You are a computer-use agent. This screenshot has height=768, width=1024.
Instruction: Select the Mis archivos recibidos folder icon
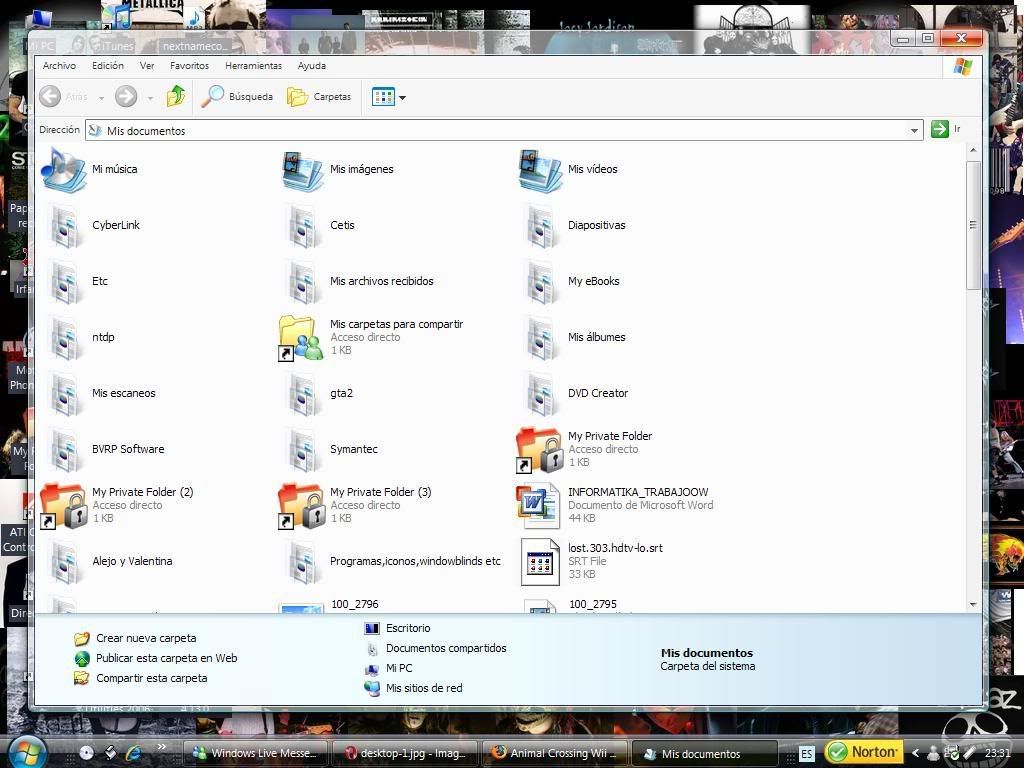304,282
